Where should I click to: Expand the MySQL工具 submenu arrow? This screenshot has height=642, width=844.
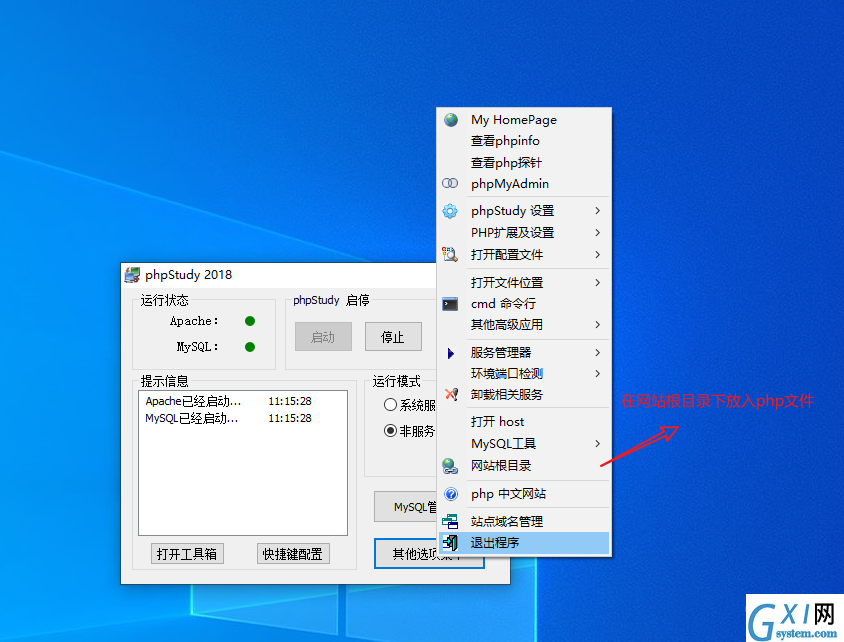[x=597, y=443]
